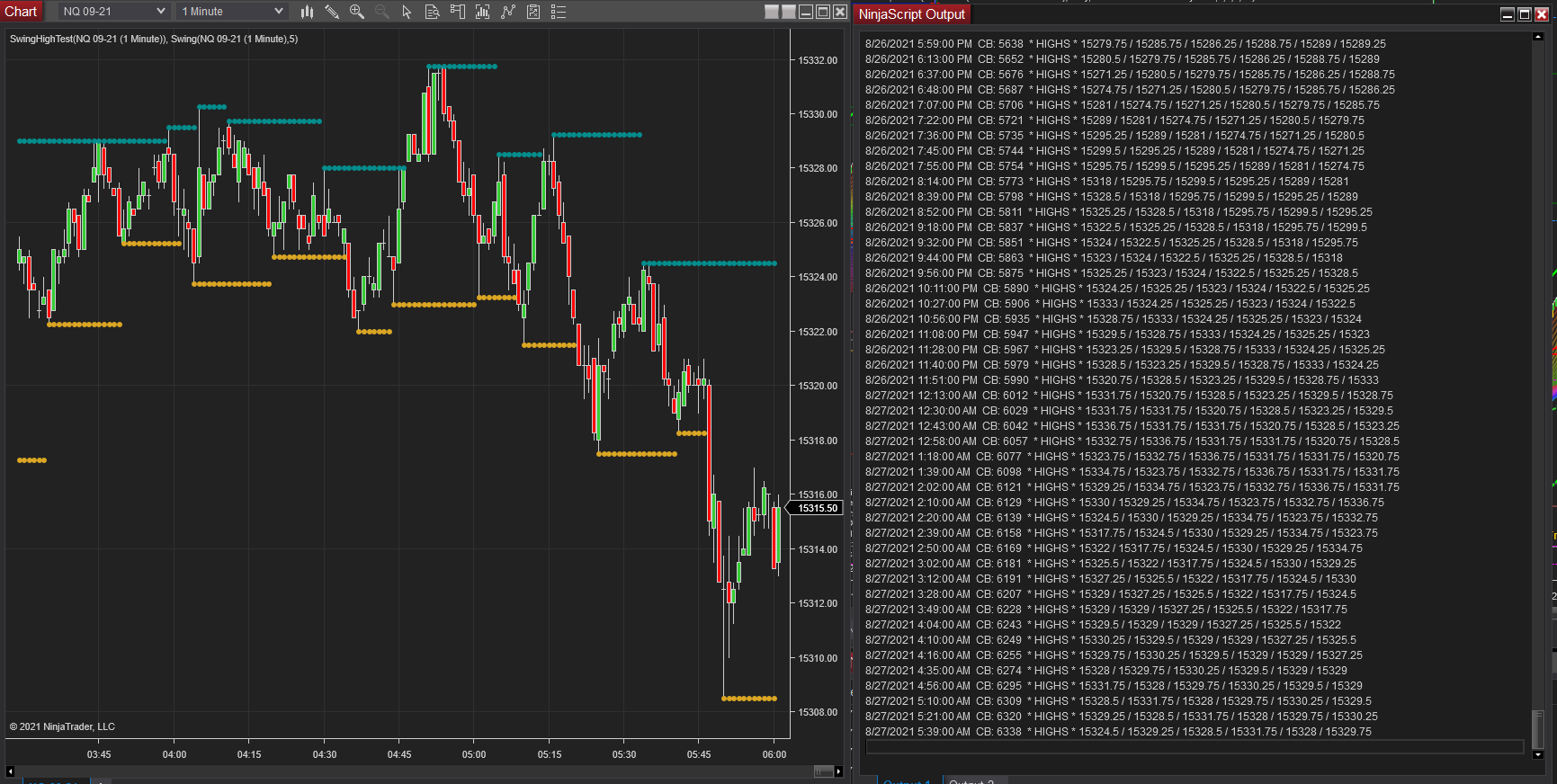Choose the cursor pointer tool
Viewport: 1557px width, 784px height.
[407, 12]
